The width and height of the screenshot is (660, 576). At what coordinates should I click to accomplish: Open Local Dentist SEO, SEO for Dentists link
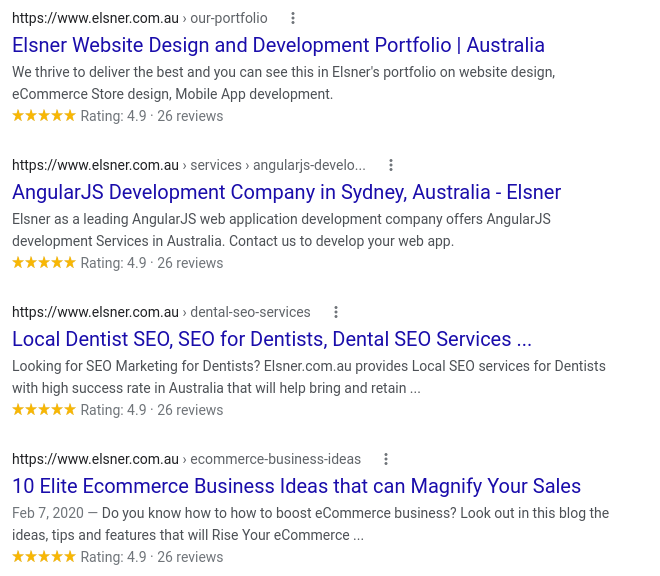(272, 339)
